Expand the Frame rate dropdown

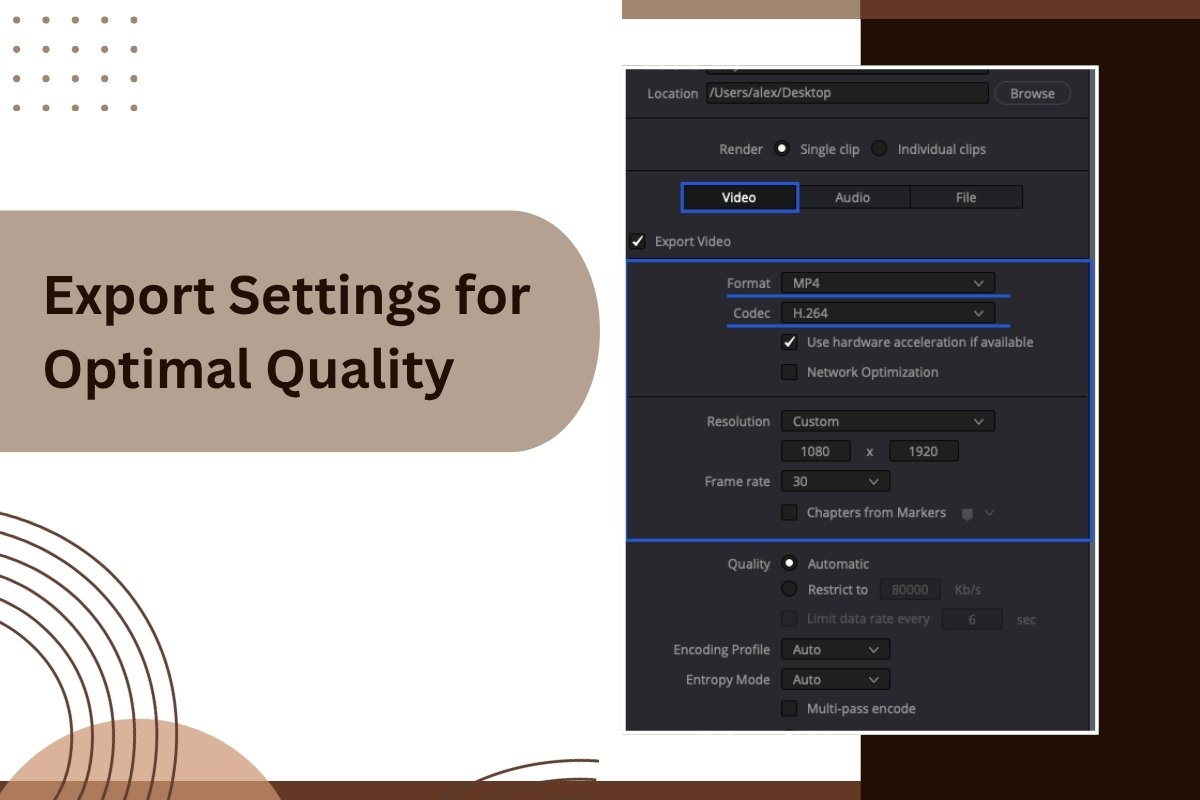pyautogui.click(x=834, y=481)
